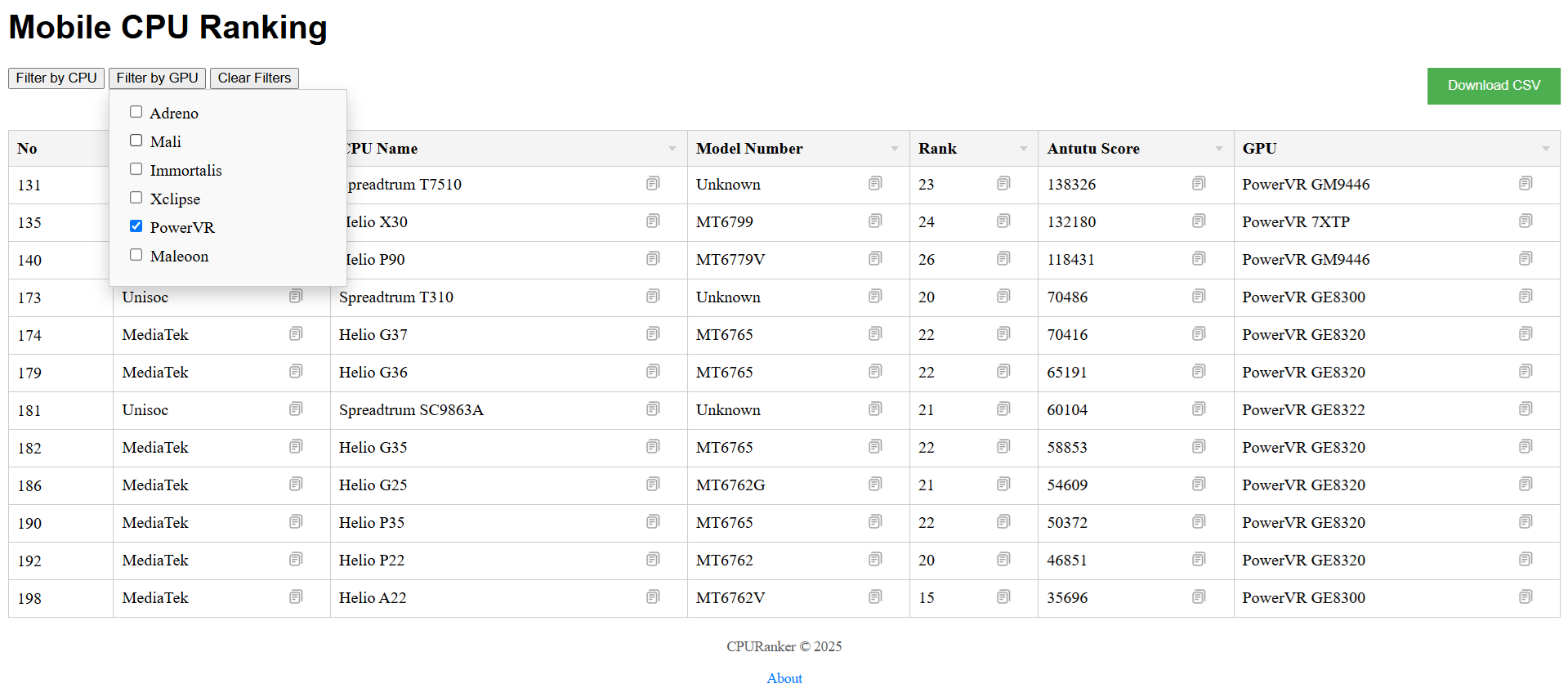The height and width of the screenshot is (697, 1568).
Task: Select the 60104 Antutu score cell
Action: pyautogui.click(x=1136, y=410)
